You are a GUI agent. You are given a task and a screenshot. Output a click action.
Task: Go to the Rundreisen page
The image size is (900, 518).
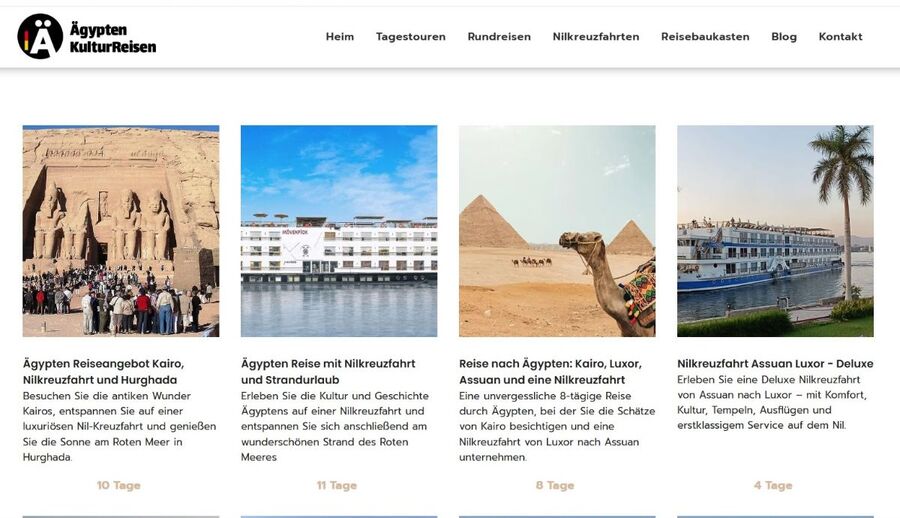click(499, 36)
